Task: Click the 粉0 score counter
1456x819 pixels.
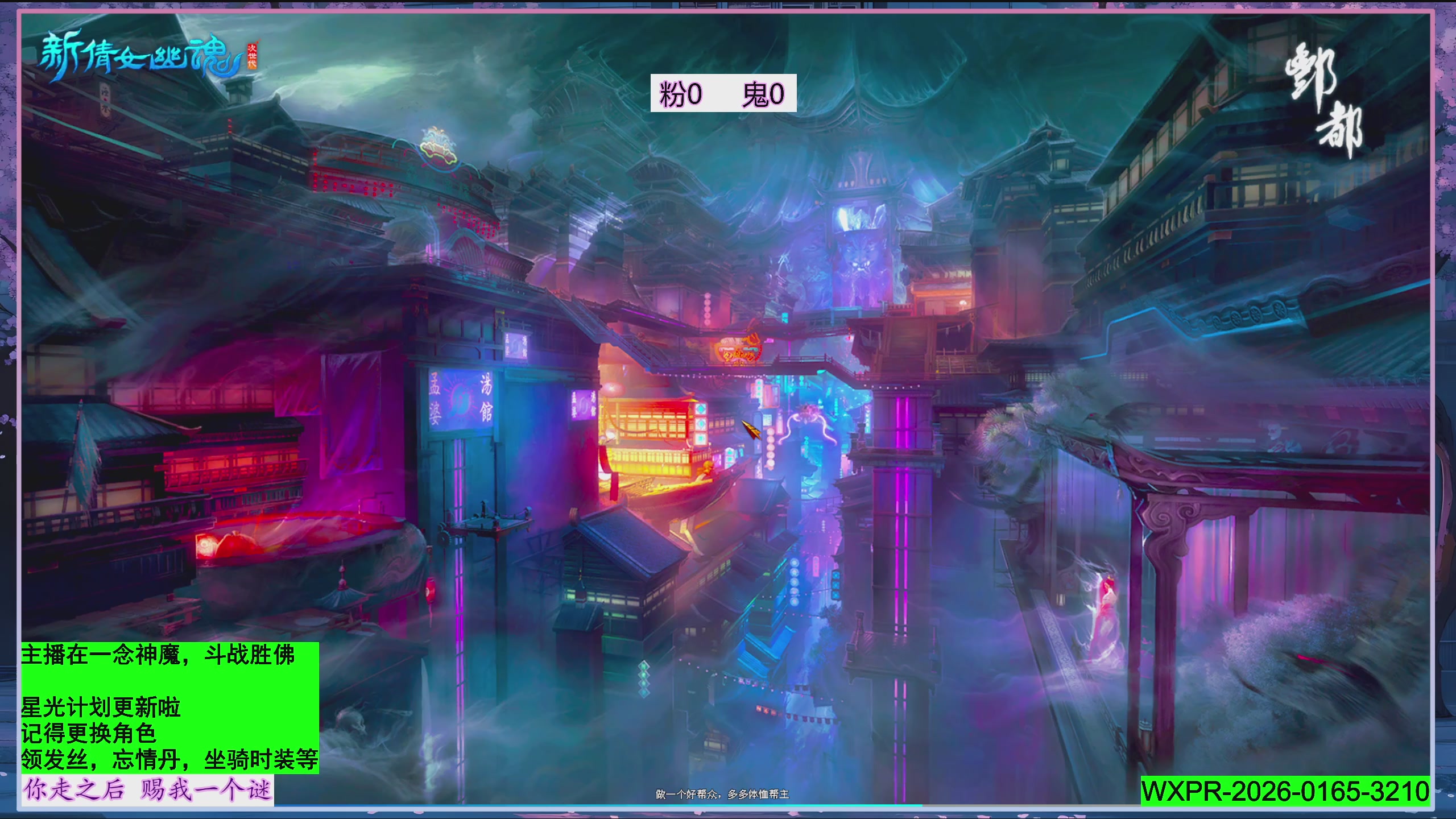Action: (681, 94)
